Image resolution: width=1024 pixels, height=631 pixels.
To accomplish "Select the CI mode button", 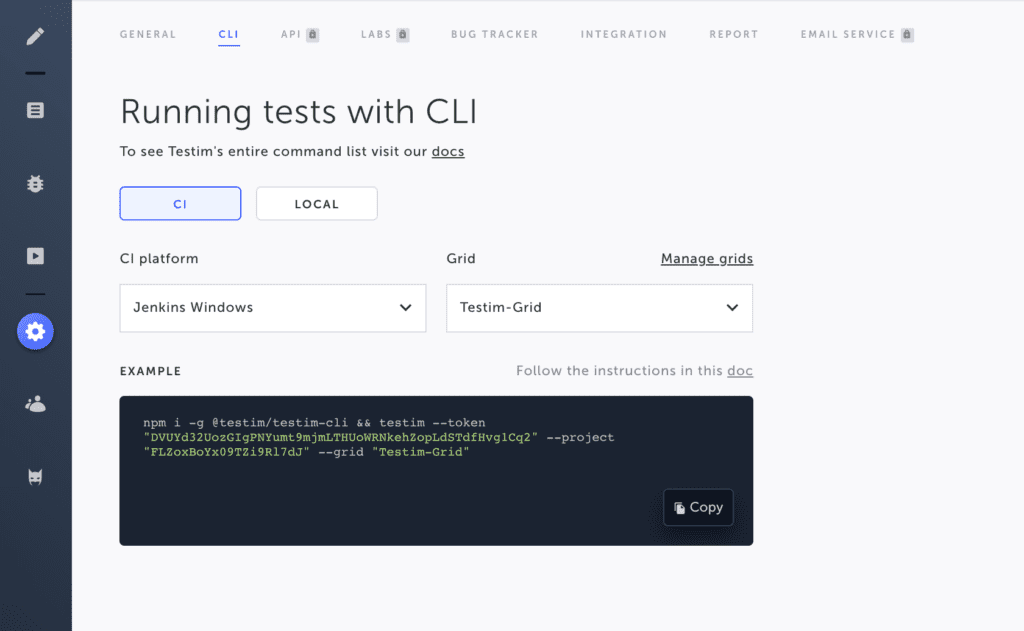I will 180,204.
